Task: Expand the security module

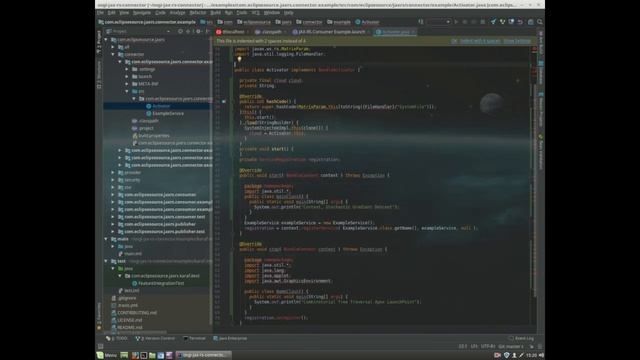Action: tap(113, 180)
